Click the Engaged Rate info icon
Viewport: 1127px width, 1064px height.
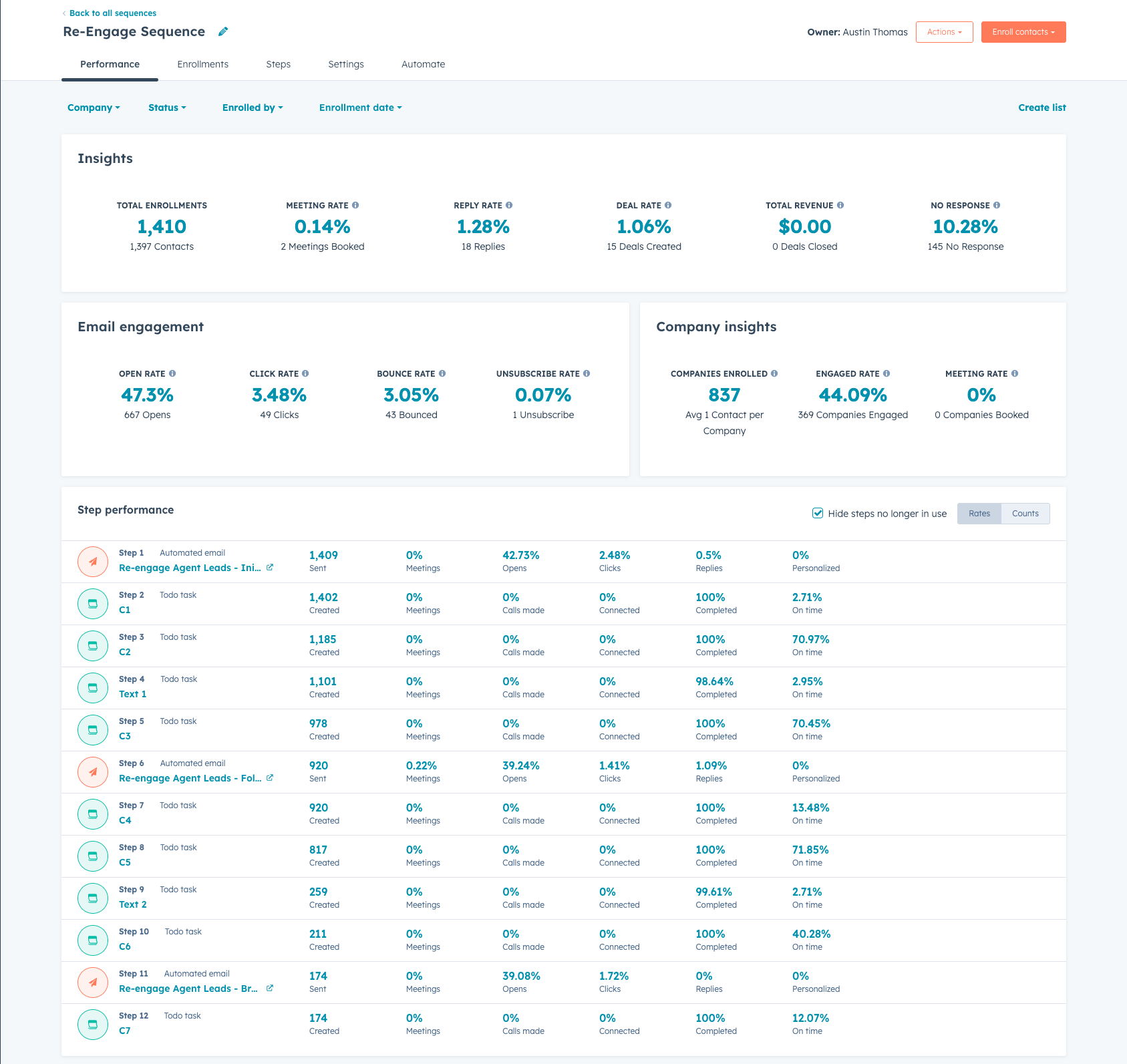887,373
